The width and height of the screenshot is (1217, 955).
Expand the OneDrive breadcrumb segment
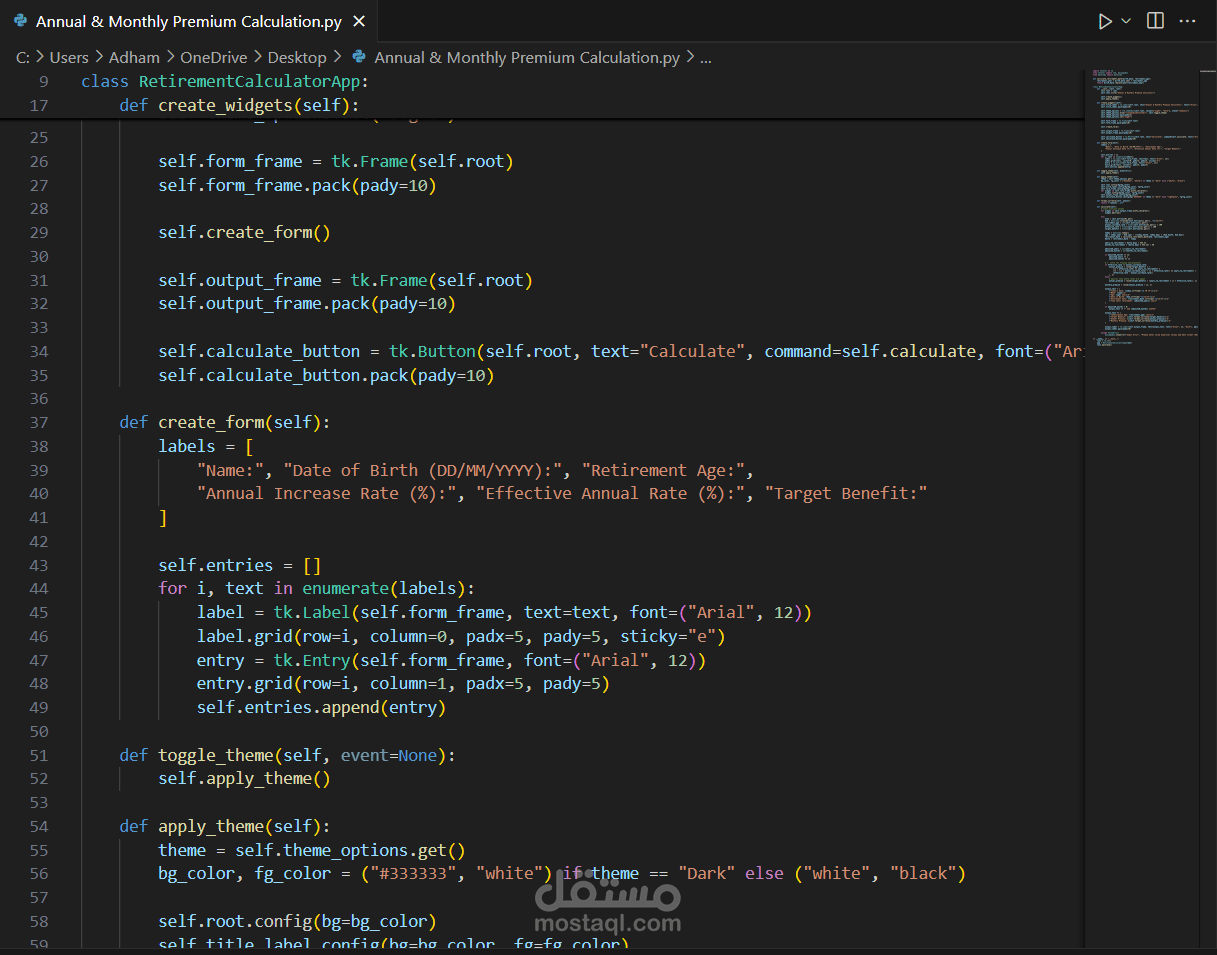213,58
